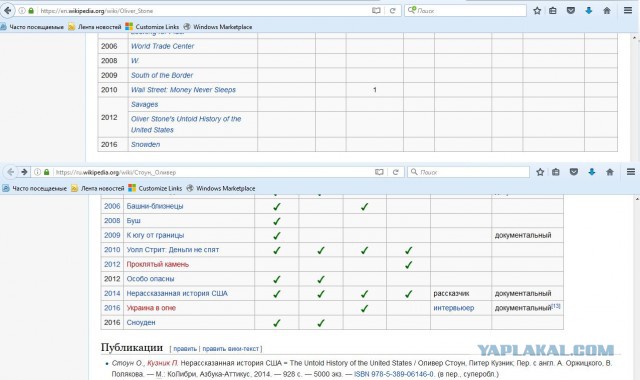Click the Поиск search box in en.wikipedia window
This screenshot has width=640, height=380.
pyautogui.click(x=465, y=11)
